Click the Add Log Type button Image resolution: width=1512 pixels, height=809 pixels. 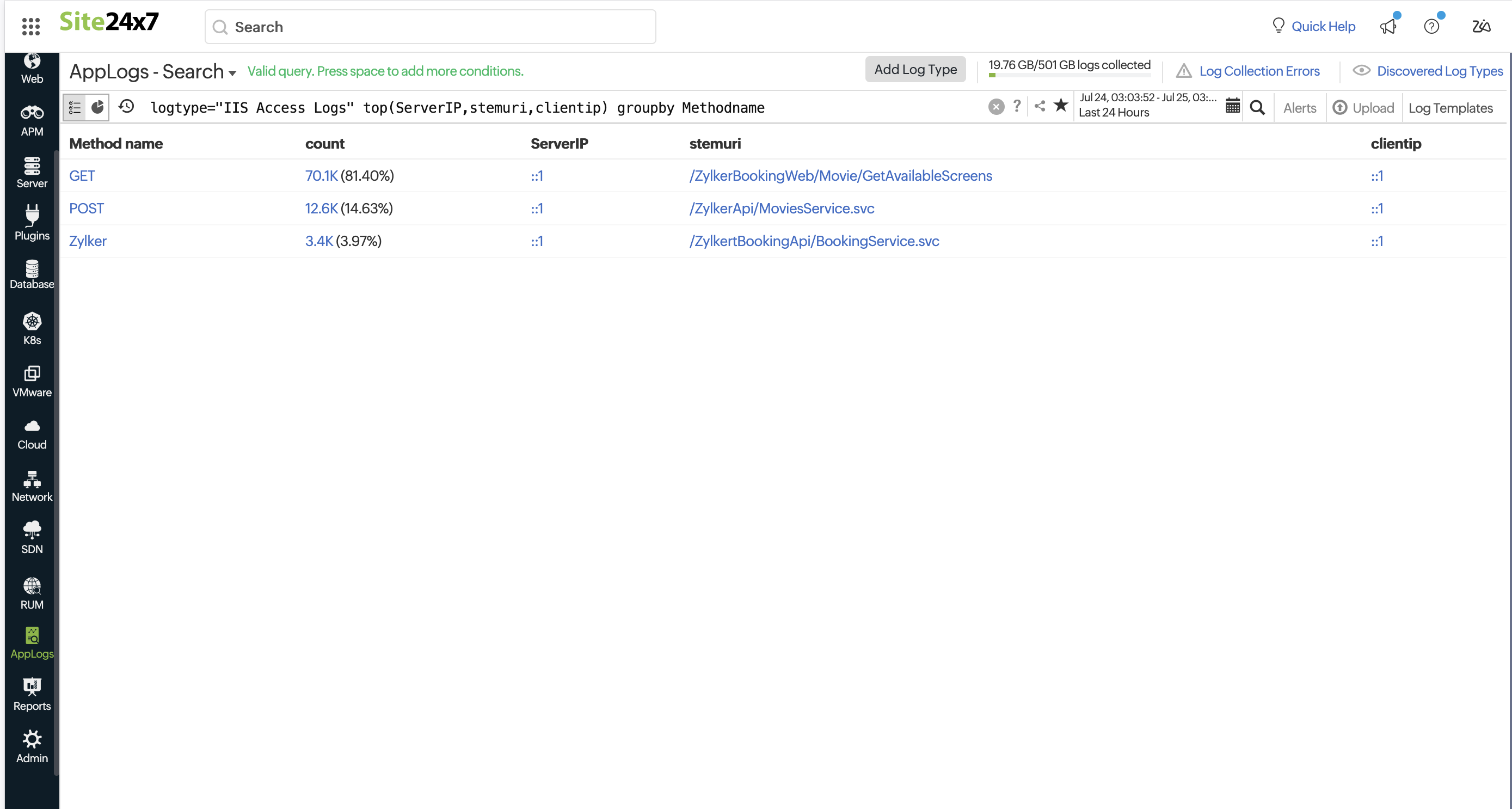tap(915, 69)
